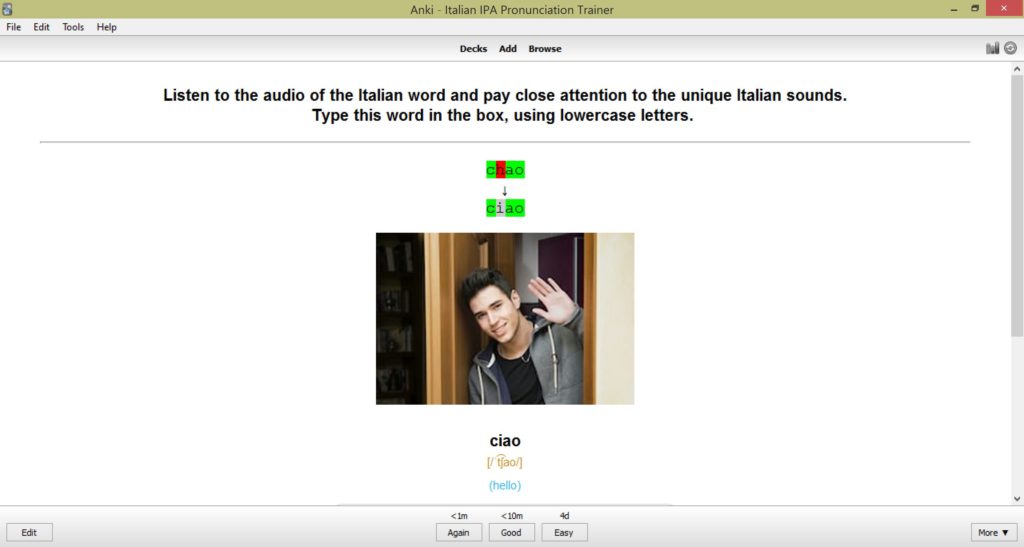This screenshot has height=547, width=1024.
Task: Click the scrollbar up arrow
Action: pyautogui.click(x=1017, y=69)
